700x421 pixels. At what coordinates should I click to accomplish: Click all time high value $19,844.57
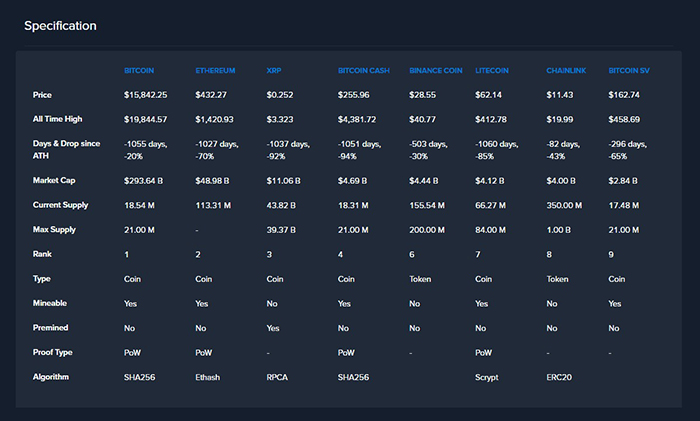146,120
